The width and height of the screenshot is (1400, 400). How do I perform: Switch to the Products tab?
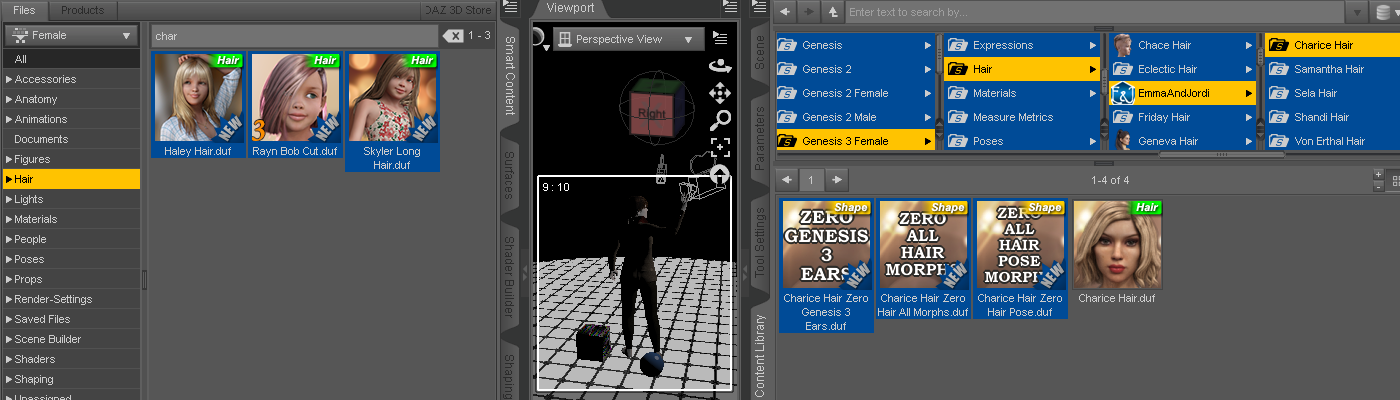82,10
